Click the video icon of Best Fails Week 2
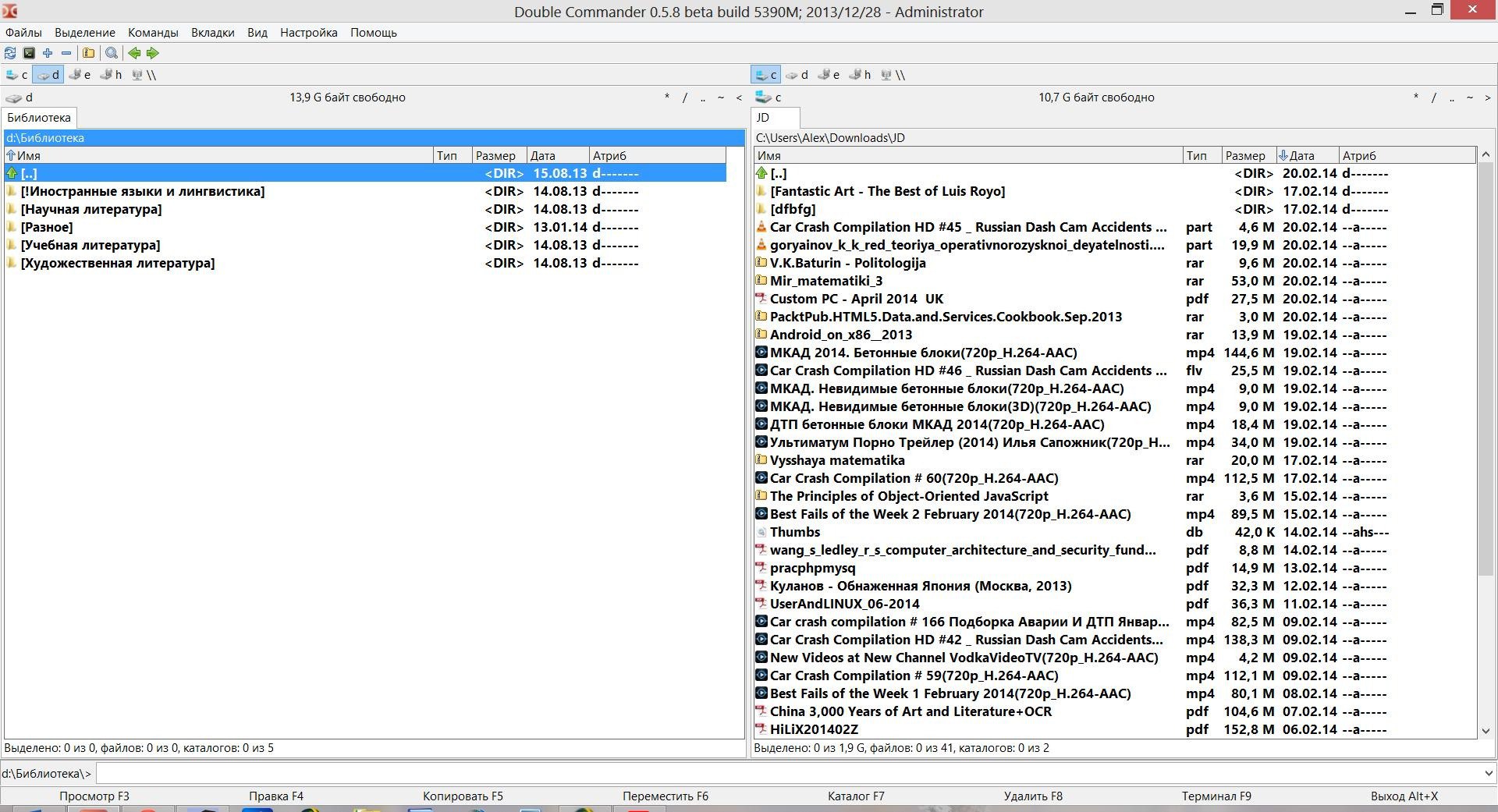This screenshot has width=1498, height=812. [x=761, y=514]
